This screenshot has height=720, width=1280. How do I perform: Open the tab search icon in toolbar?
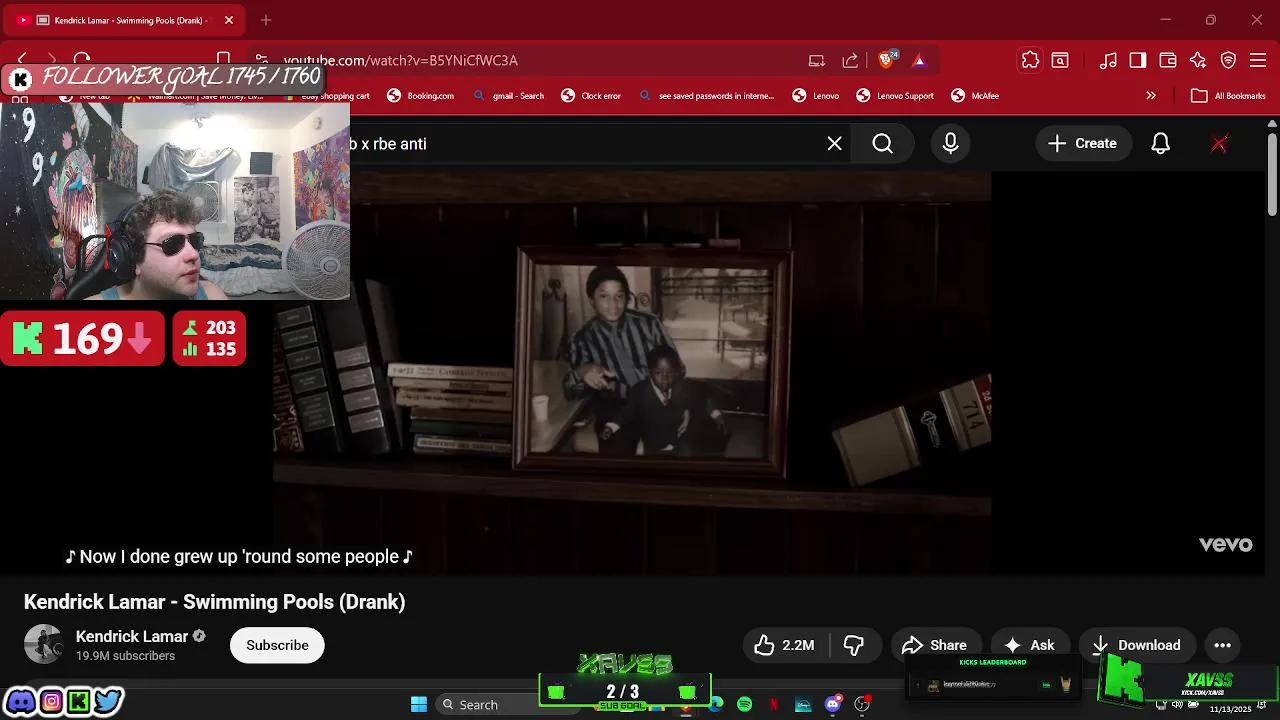click(x=1060, y=60)
